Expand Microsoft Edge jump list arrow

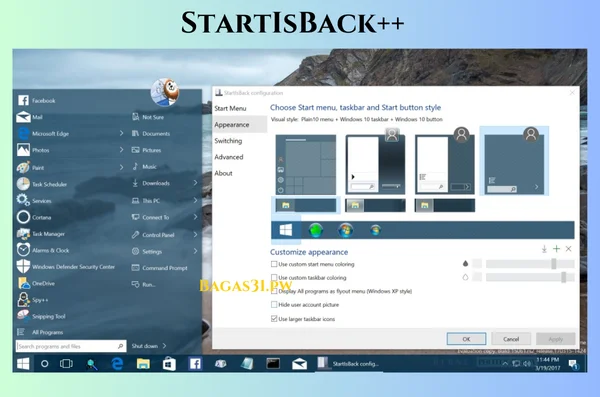click(121, 133)
